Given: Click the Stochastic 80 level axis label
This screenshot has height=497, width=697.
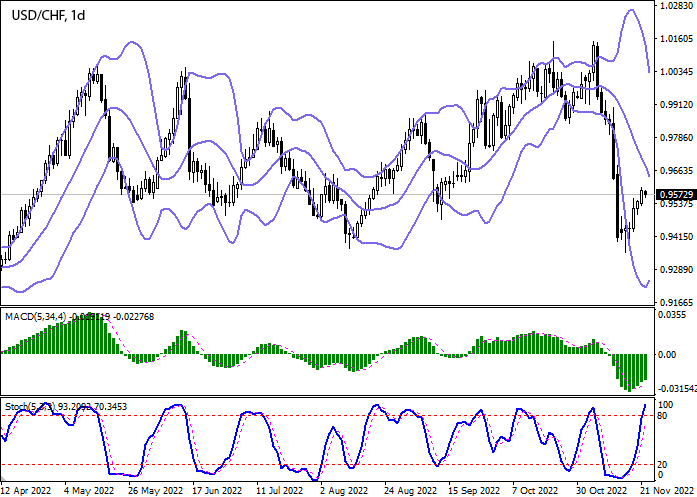Looking at the screenshot, I should [663, 416].
